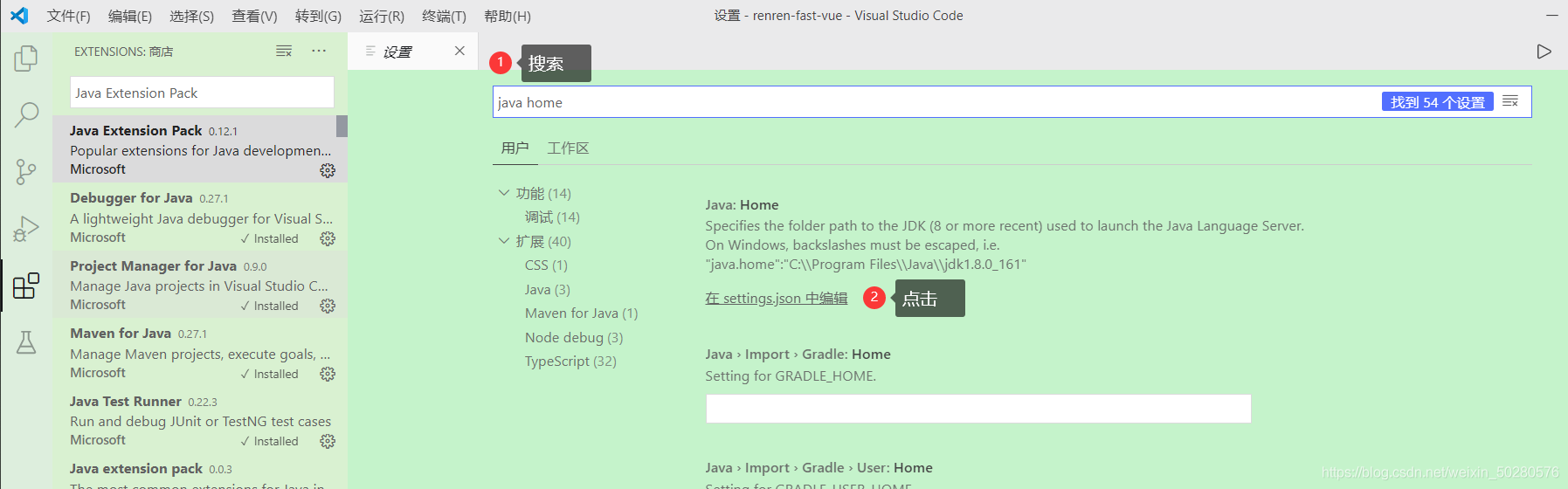The height and width of the screenshot is (489, 1568).
Task: Click the VS Code logo icon
Action: click(x=19, y=16)
